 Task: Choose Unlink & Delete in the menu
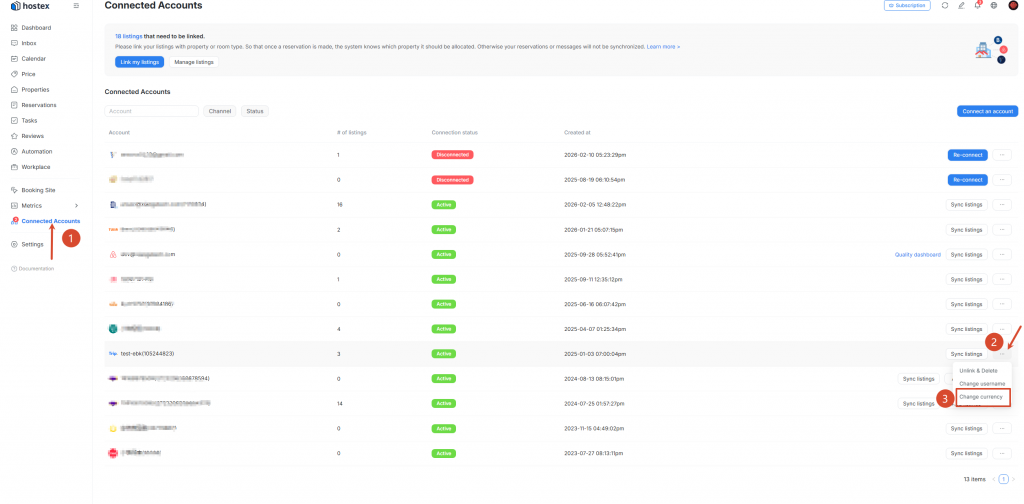coord(978,370)
